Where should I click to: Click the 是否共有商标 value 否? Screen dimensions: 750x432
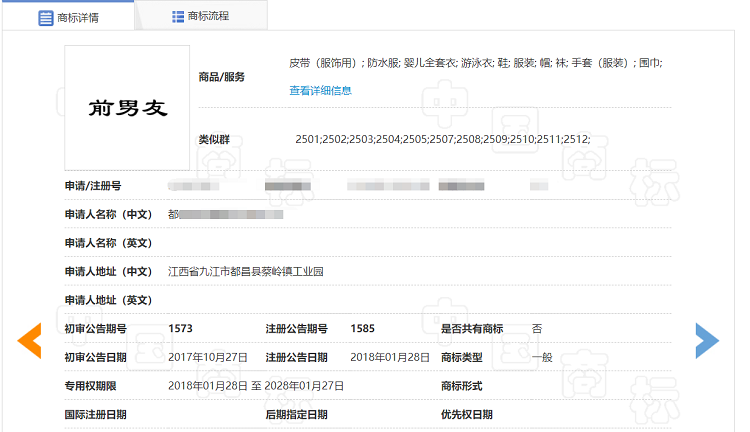(x=537, y=328)
